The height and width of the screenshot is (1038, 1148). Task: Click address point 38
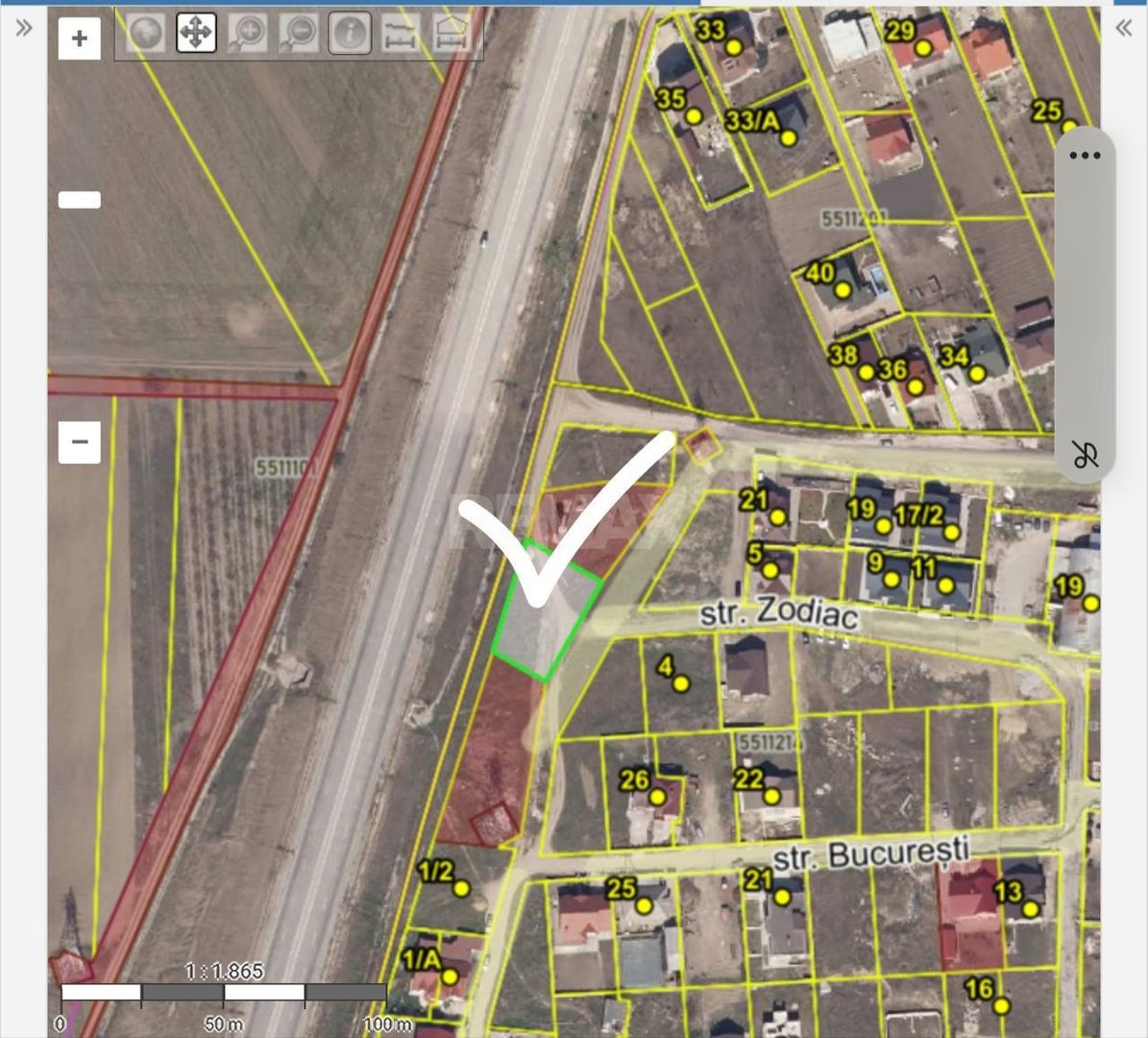click(867, 372)
